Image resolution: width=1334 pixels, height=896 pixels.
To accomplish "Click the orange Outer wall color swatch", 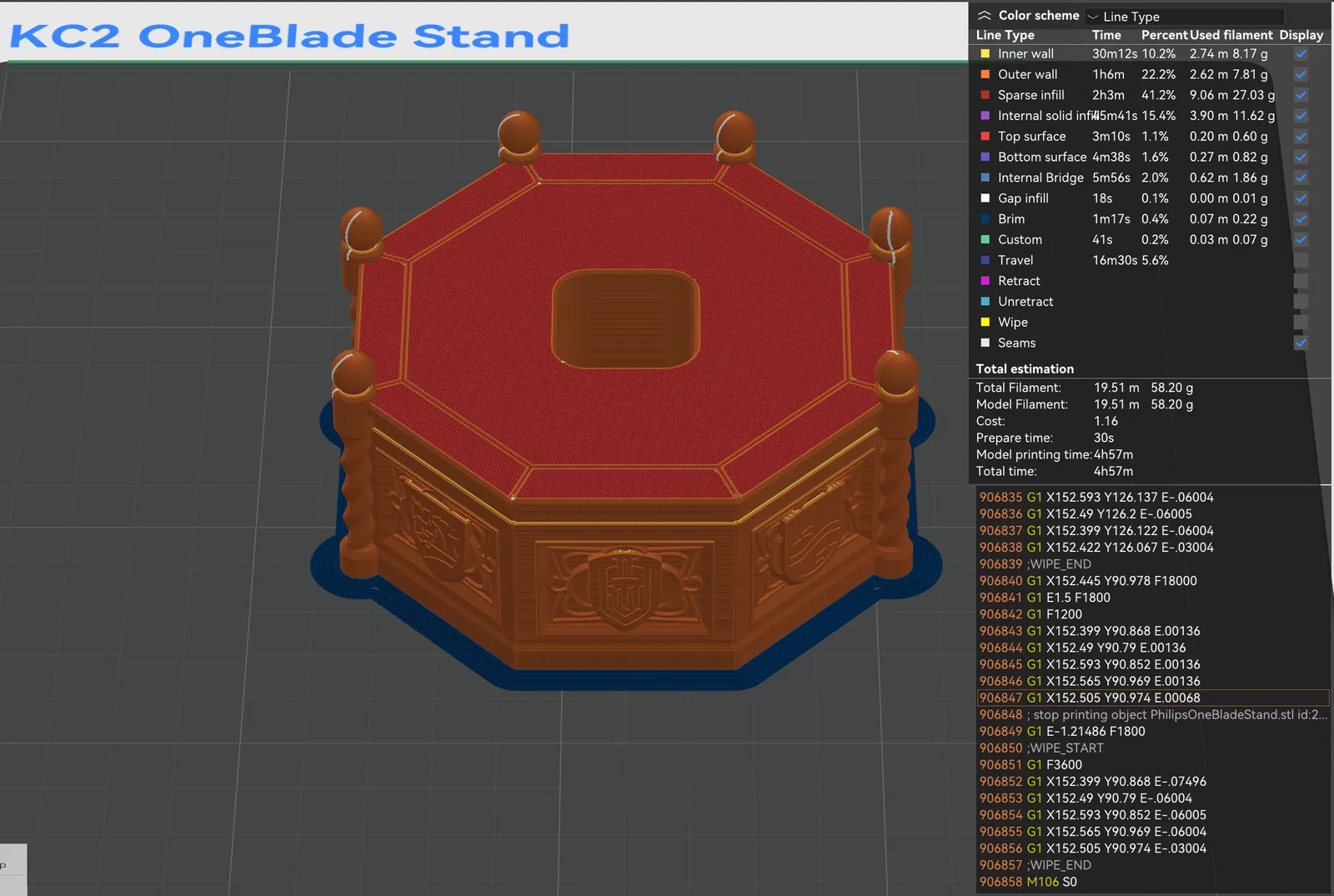I will click(985, 75).
